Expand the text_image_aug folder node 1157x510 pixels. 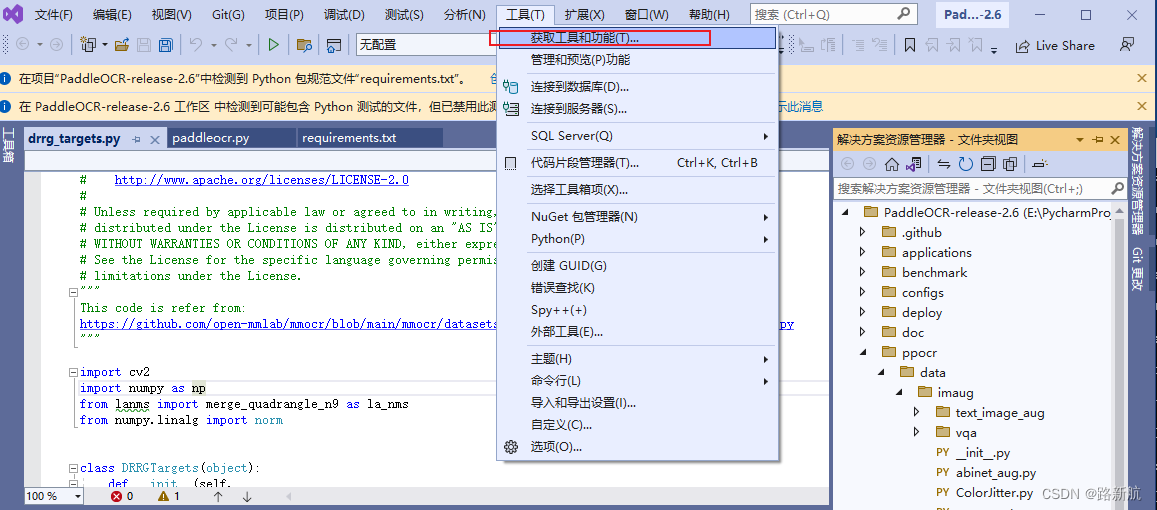[916, 412]
